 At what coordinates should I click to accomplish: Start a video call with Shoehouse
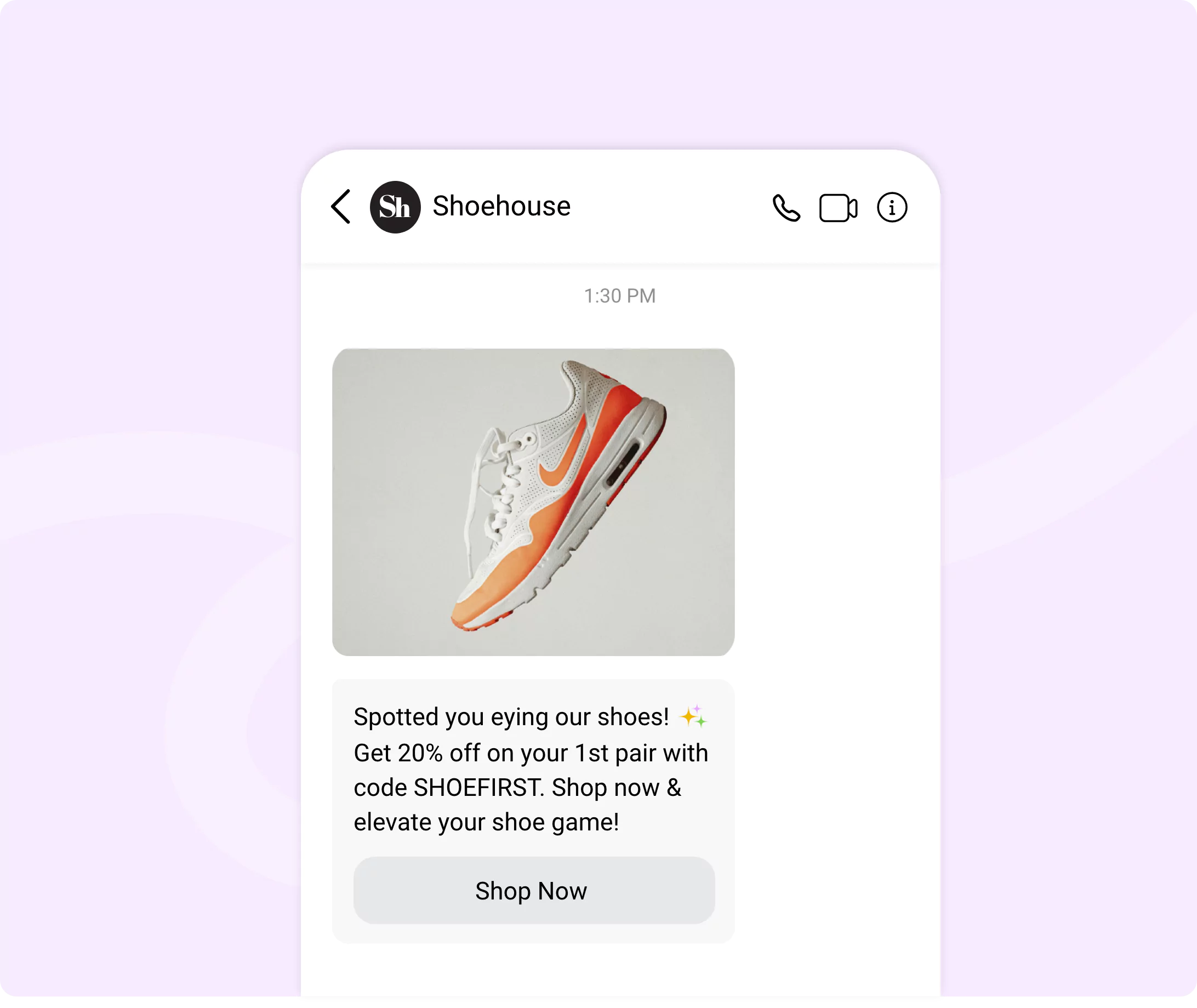coord(838,207)
